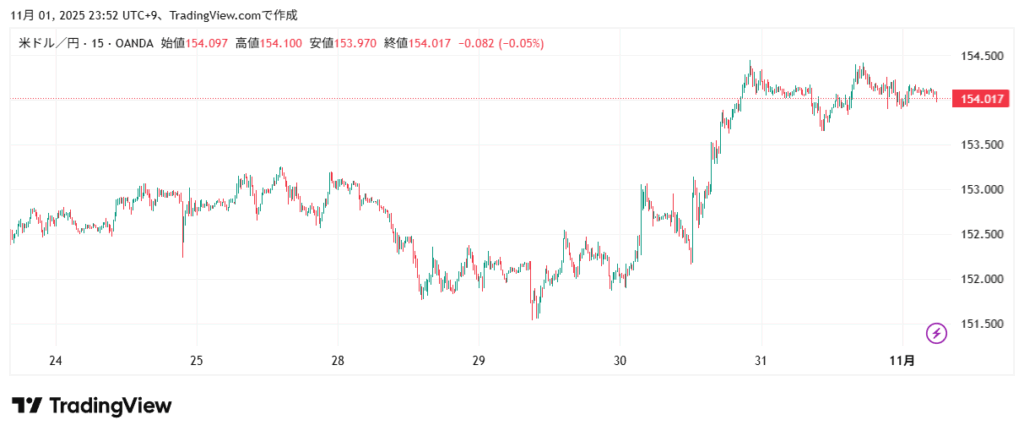Click the OANDA data source label

click(133, 43)
